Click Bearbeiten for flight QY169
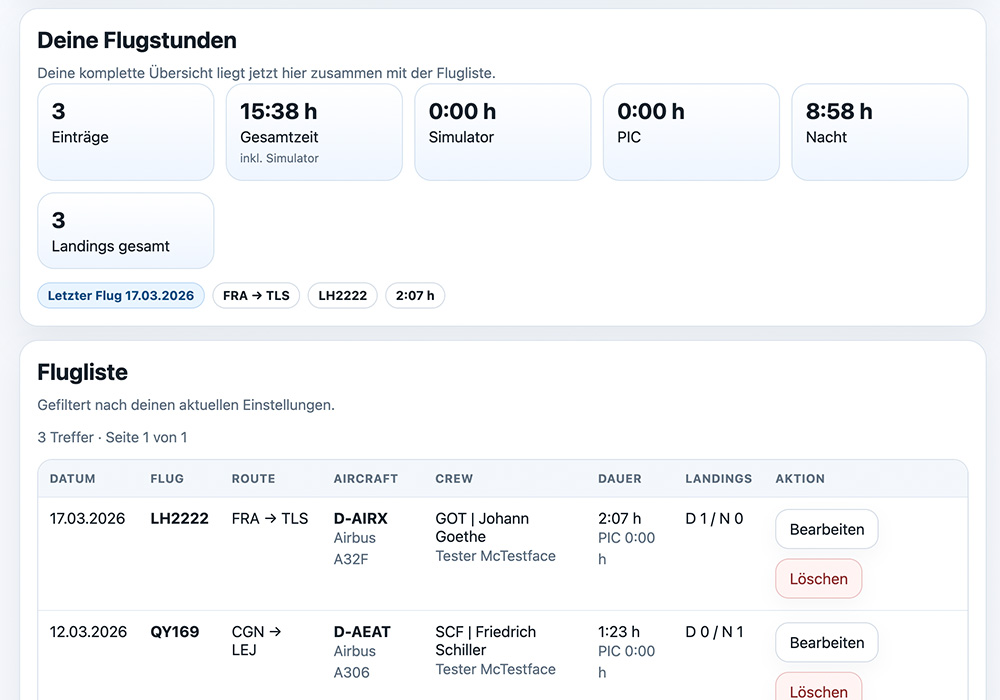Image resolution: width=1000 pixels, height=700 pixels. [826, 642]
